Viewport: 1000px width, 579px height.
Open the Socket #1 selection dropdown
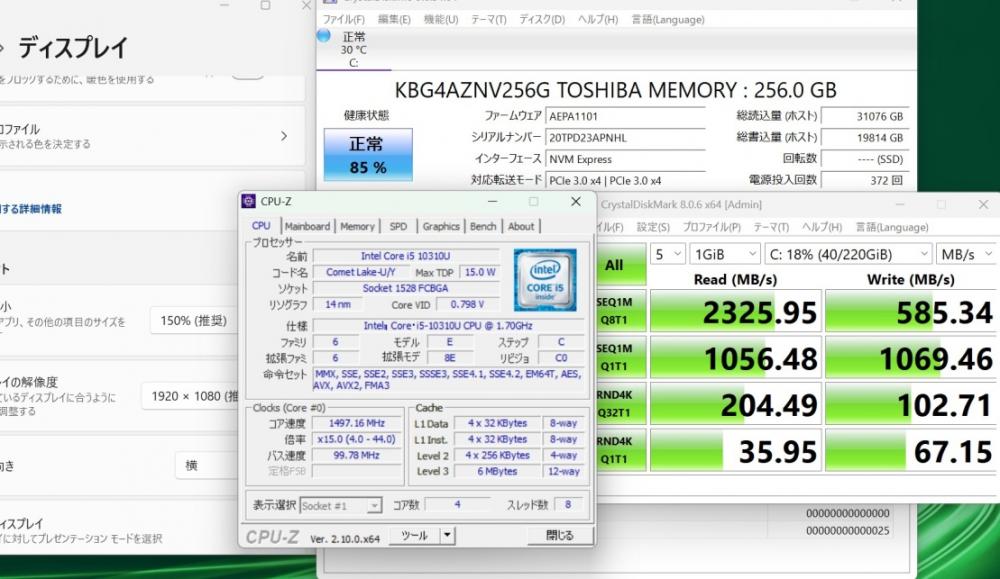point(341,506)
